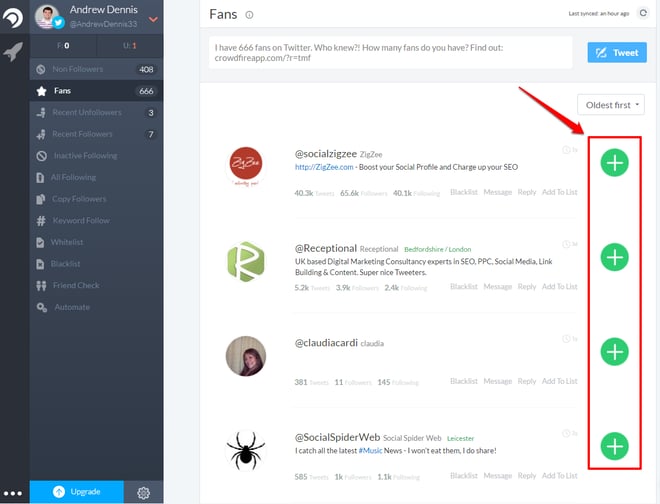Viewport: 660px width, 504px height.
Task: Open the rocket icon in left rail
Action: tap(13, 52)
